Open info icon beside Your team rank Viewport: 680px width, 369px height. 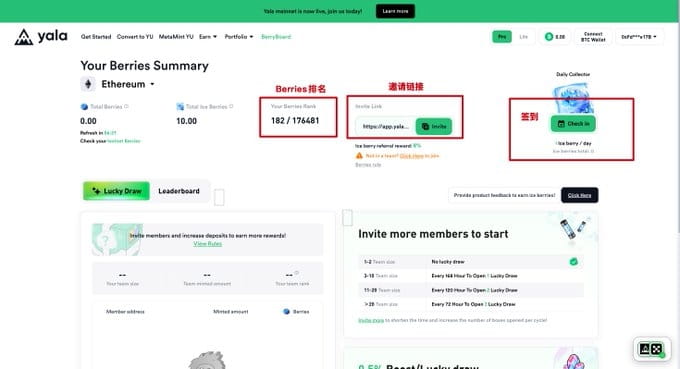297,273
